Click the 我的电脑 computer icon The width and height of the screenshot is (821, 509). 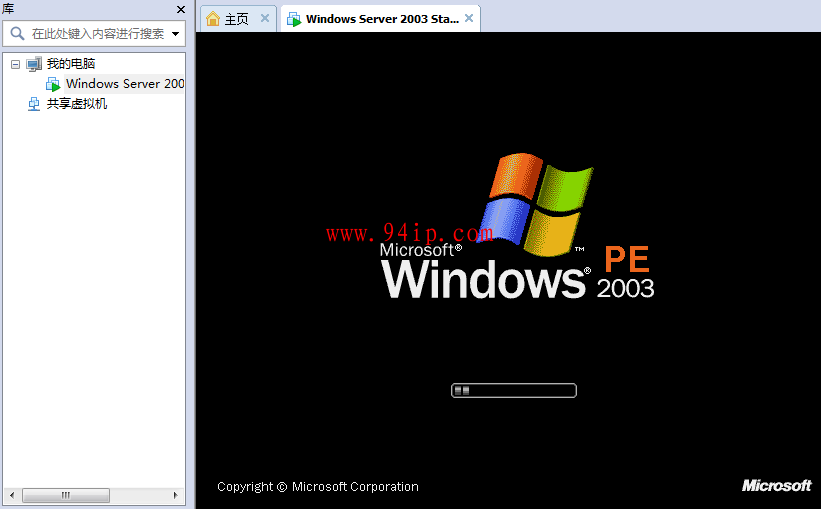pyautogui.click(x=34, y=64)
